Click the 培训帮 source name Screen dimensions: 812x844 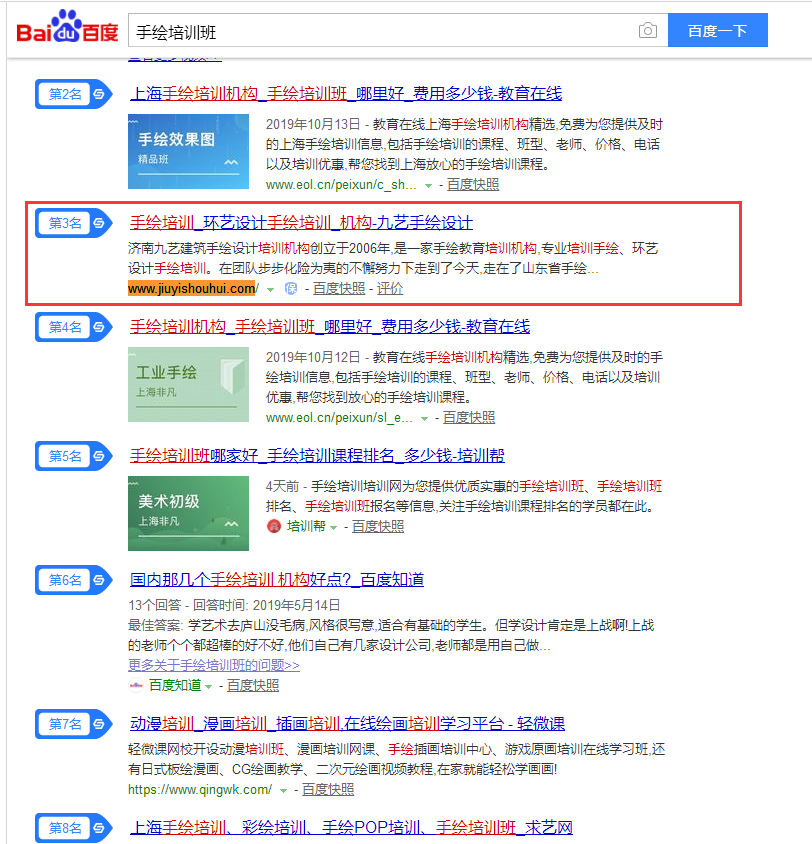[306, 526]
